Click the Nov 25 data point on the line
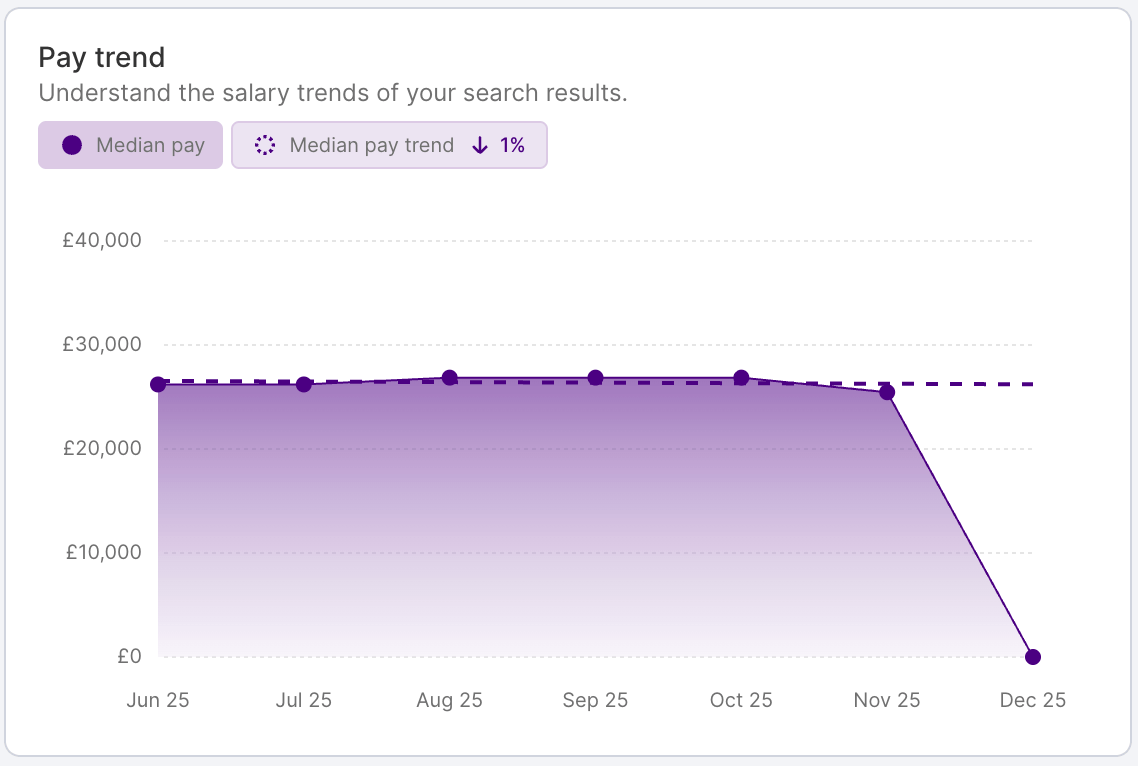The width and height of the screenshot is (1138, 766). (886, 392)
